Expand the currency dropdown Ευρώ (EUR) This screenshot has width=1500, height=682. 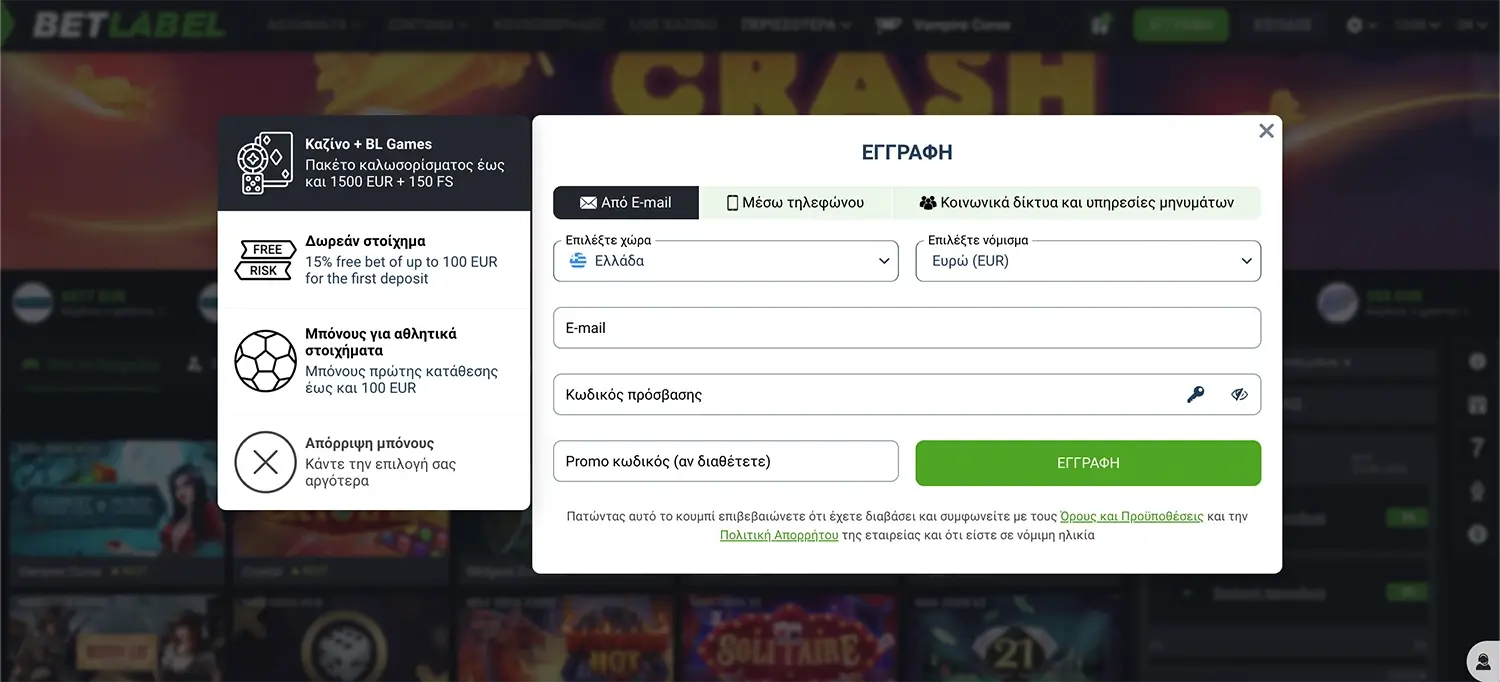[x=1088, y=261]
